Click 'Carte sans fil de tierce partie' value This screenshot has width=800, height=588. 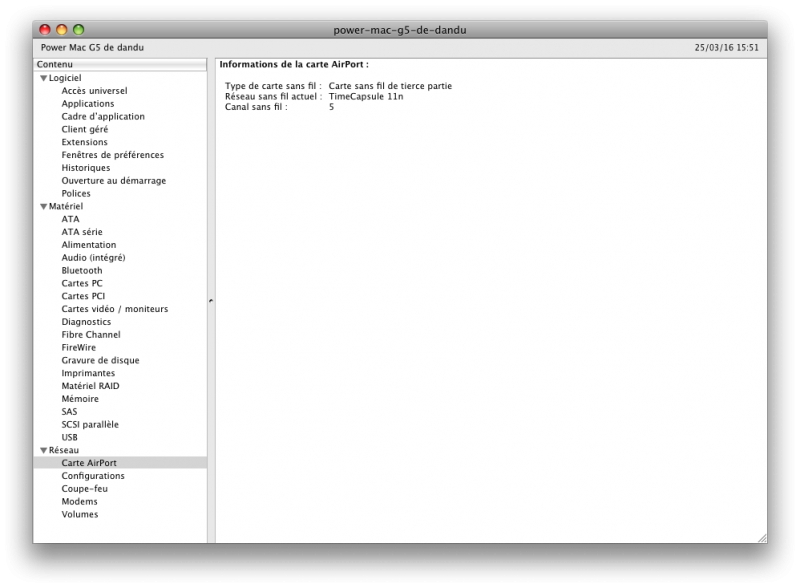(x=390, y=86)
